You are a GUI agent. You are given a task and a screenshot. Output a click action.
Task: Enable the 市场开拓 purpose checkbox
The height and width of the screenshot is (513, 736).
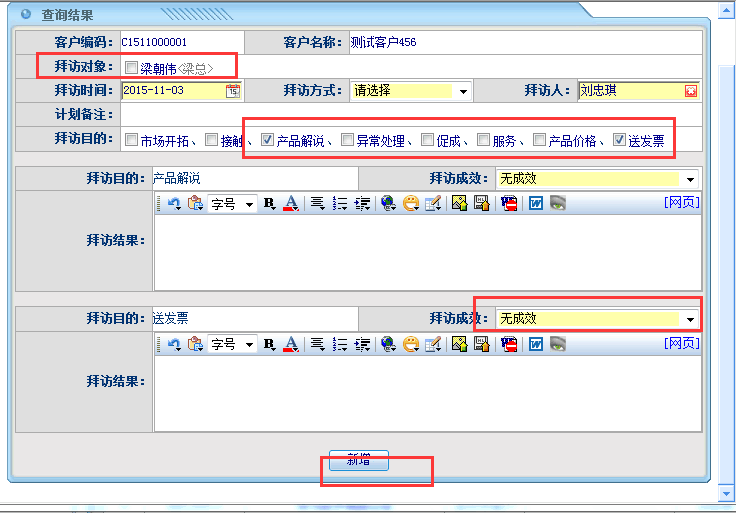point(131,140)
